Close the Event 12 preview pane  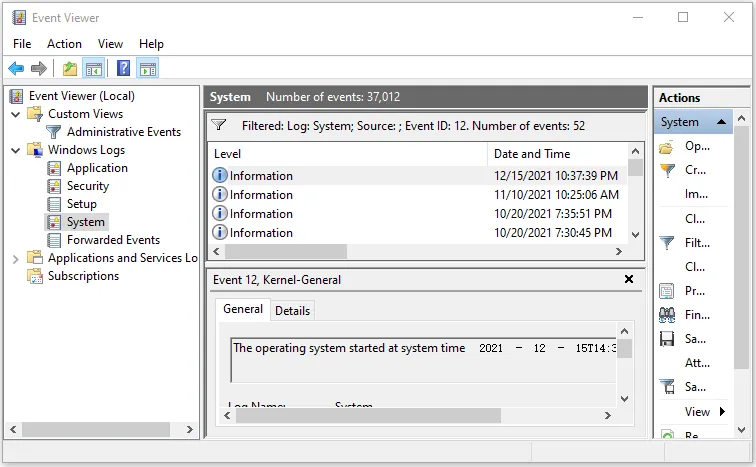coord(629,280)
